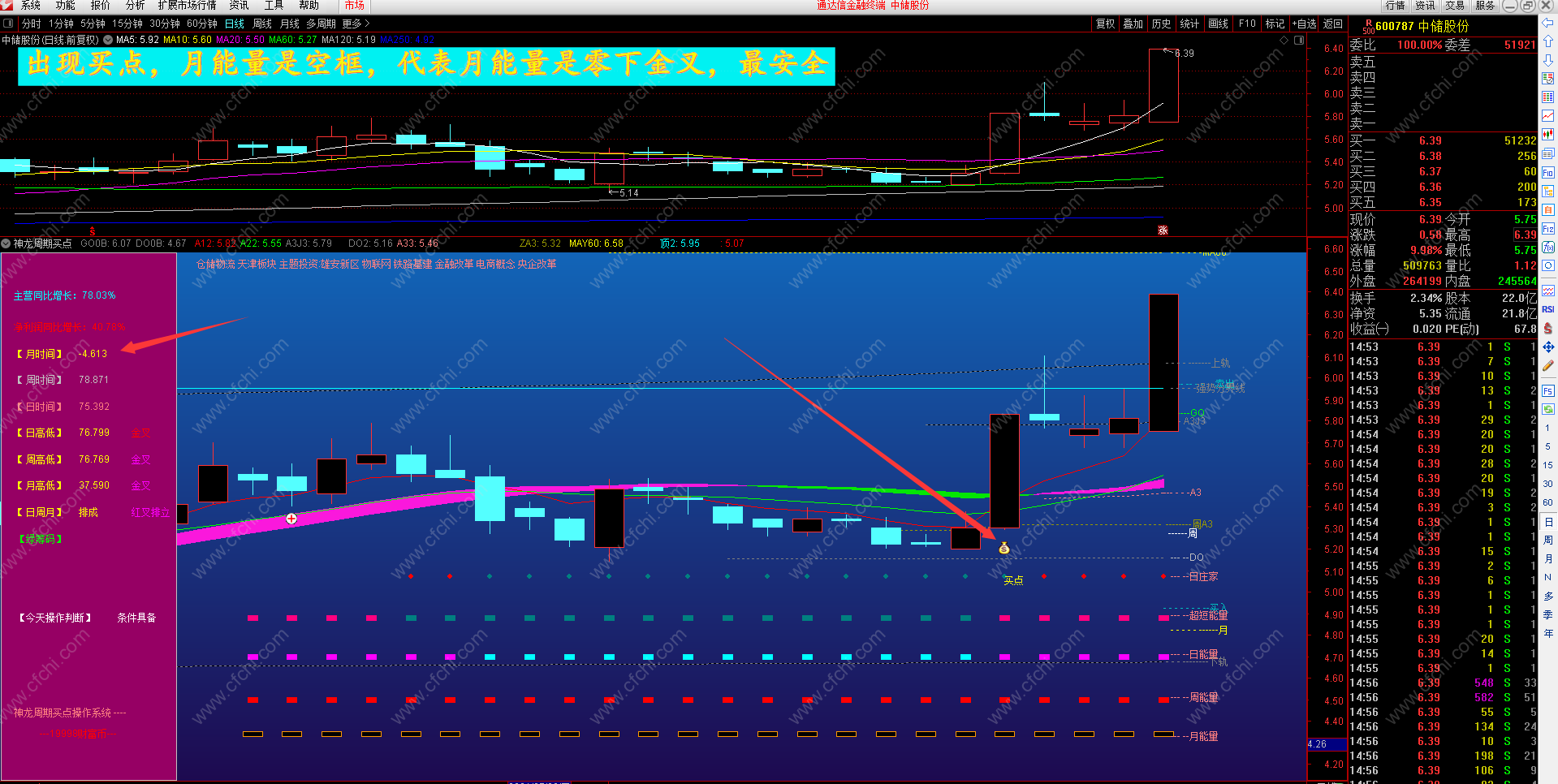
Task: Toggle the 叠加 overlay button
Action: click(1133, 24)
